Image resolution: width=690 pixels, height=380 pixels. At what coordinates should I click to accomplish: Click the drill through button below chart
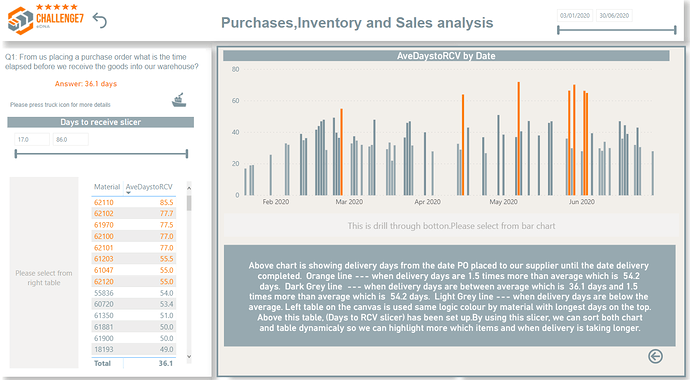point(451,226)
